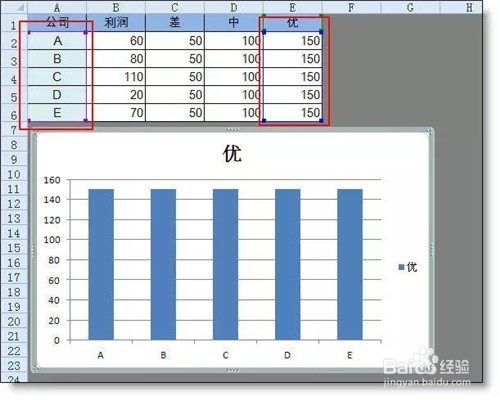Click the category axis label C
Viewport: 500px width, 400px height.
coord(226,355)
